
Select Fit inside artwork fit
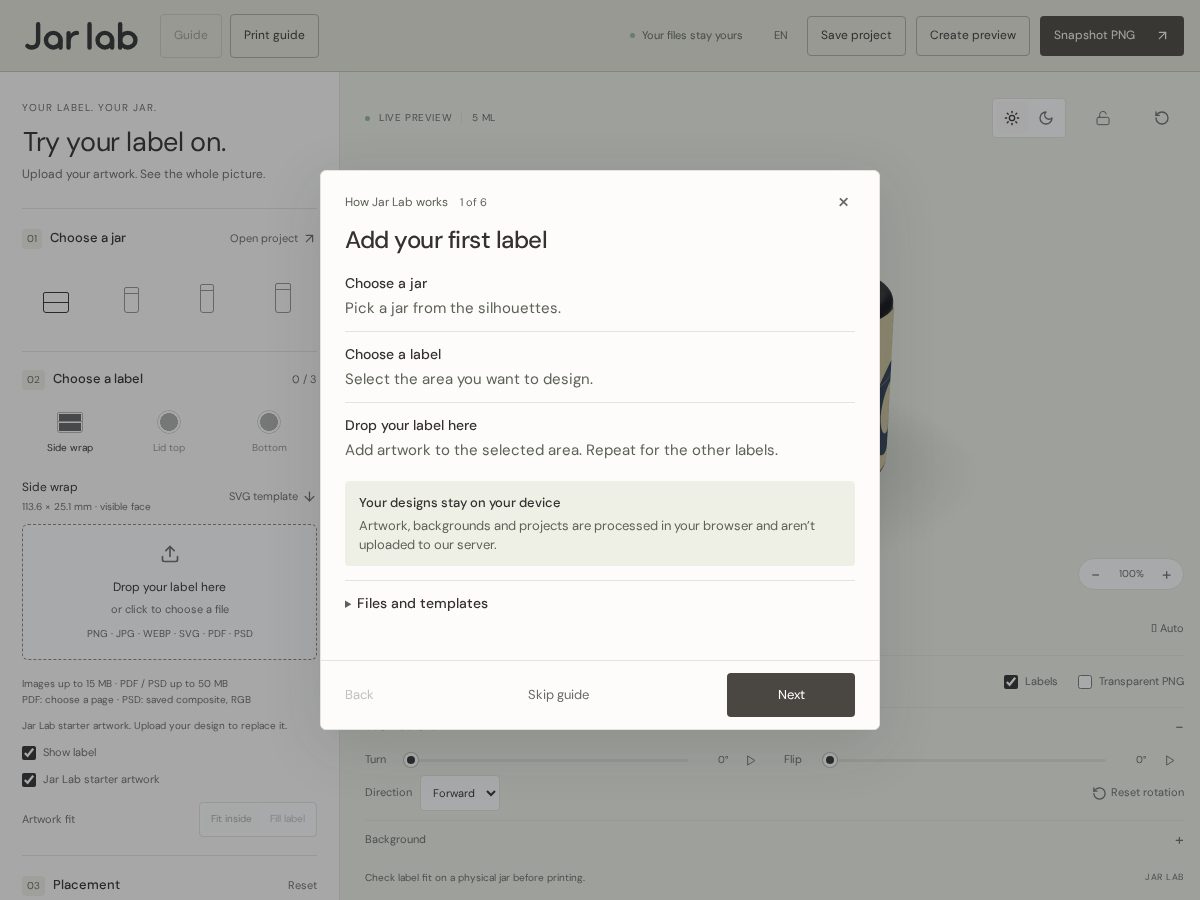231,819
